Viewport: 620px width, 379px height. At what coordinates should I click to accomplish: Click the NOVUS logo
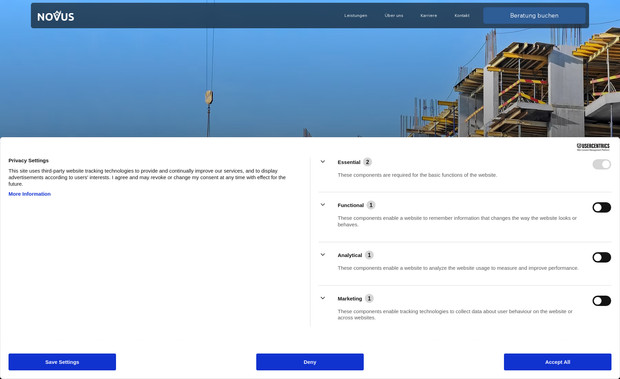[56, 16]
